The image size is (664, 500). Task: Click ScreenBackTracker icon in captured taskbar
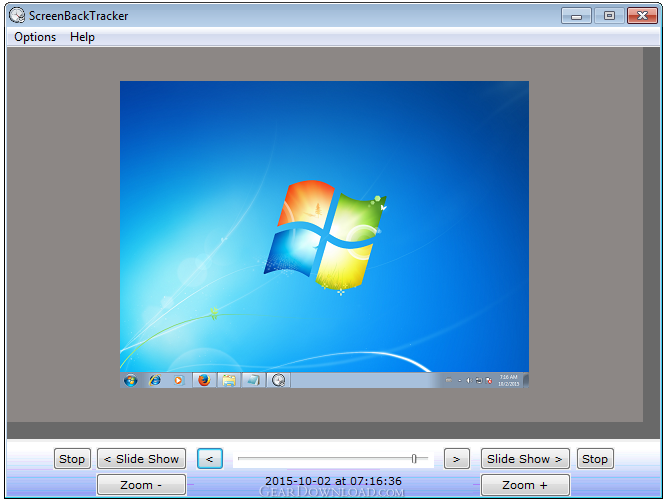[278, 380]
